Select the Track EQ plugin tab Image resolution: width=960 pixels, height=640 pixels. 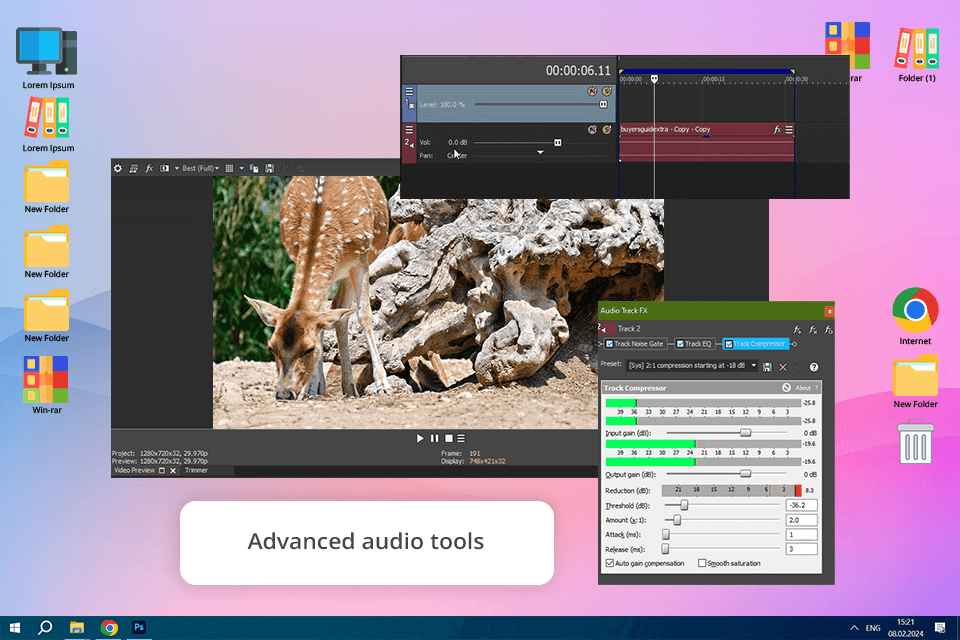694,344
